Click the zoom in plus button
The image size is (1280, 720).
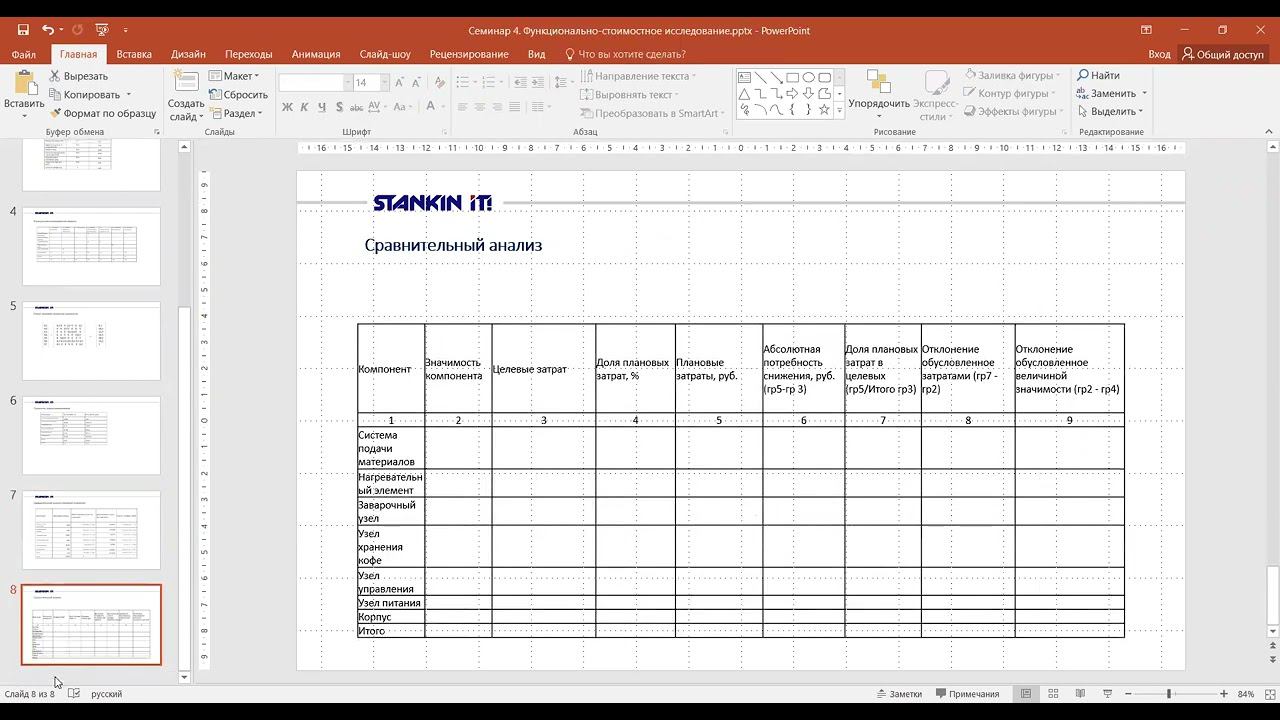[x=1223, y=694]
